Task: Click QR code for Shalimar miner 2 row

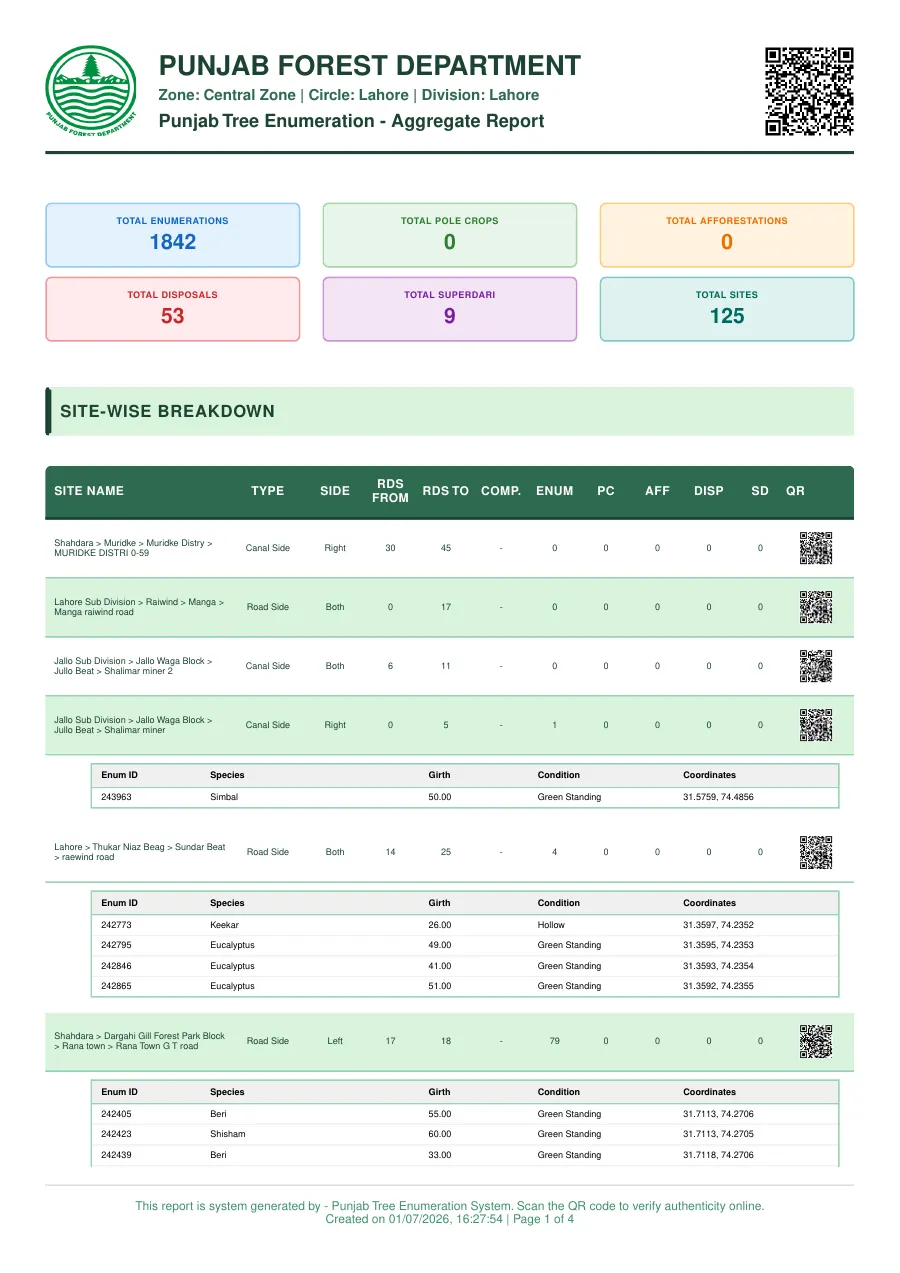Action: click(816, 666)
